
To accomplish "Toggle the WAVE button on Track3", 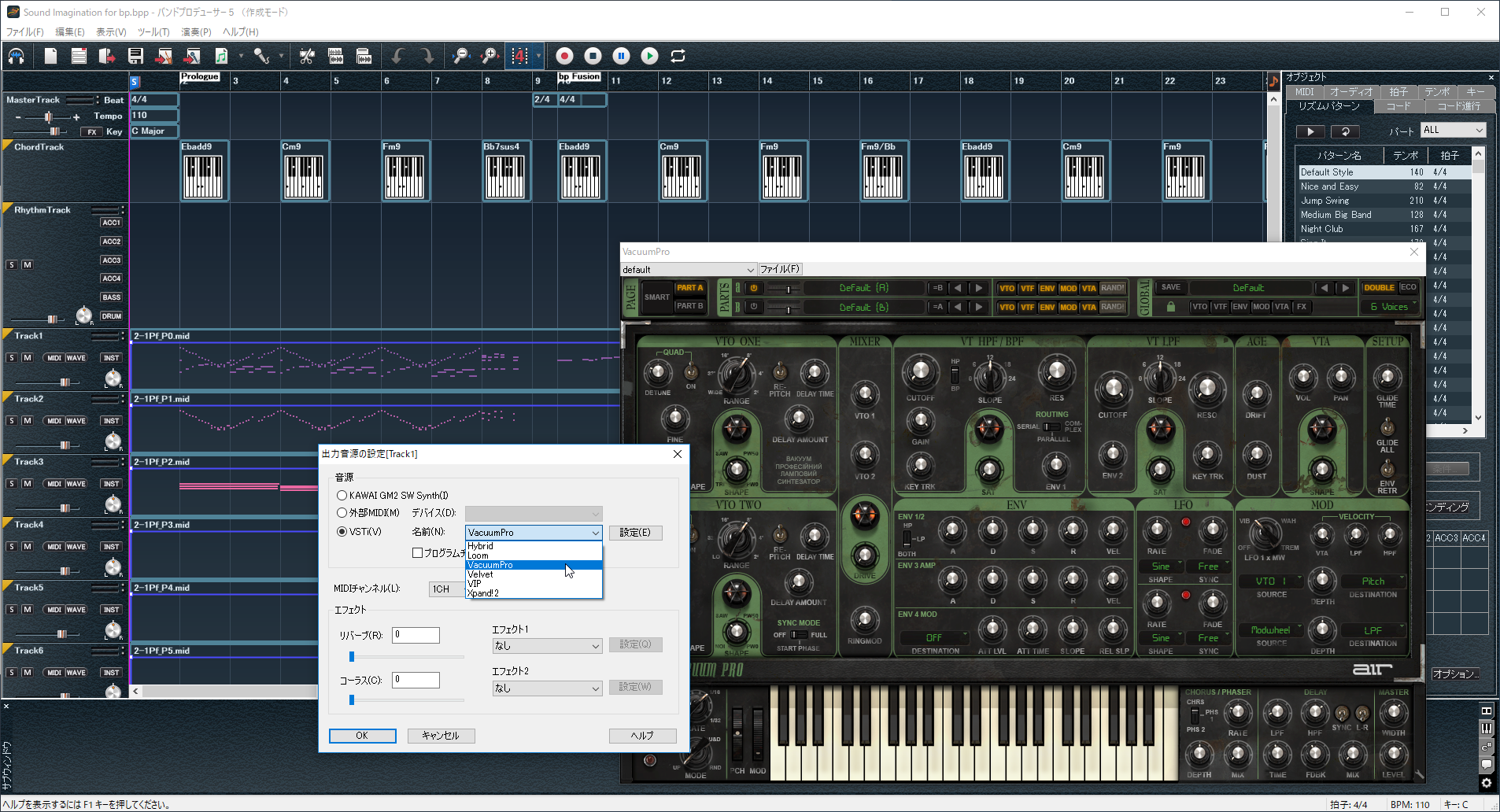I will 76,484.
